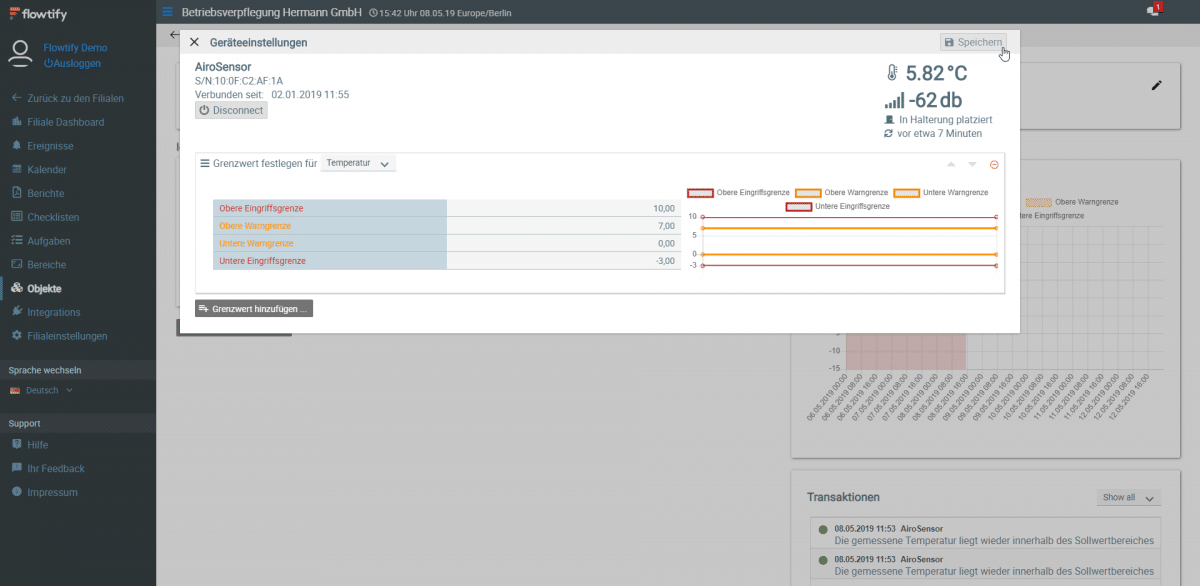Click the hamburger menu icon in top bar

tap(168, 12)
